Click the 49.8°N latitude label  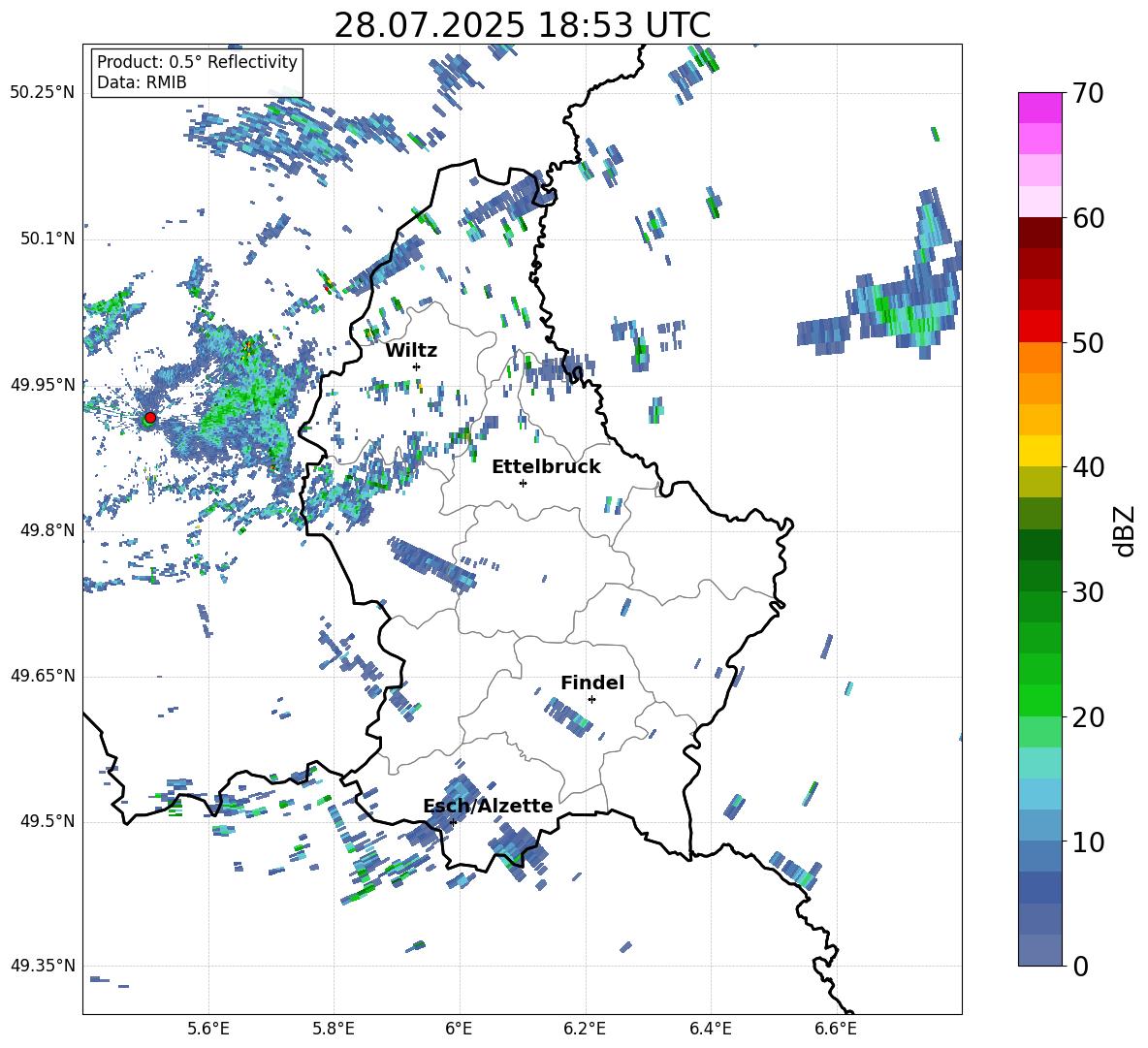point(48,530)
